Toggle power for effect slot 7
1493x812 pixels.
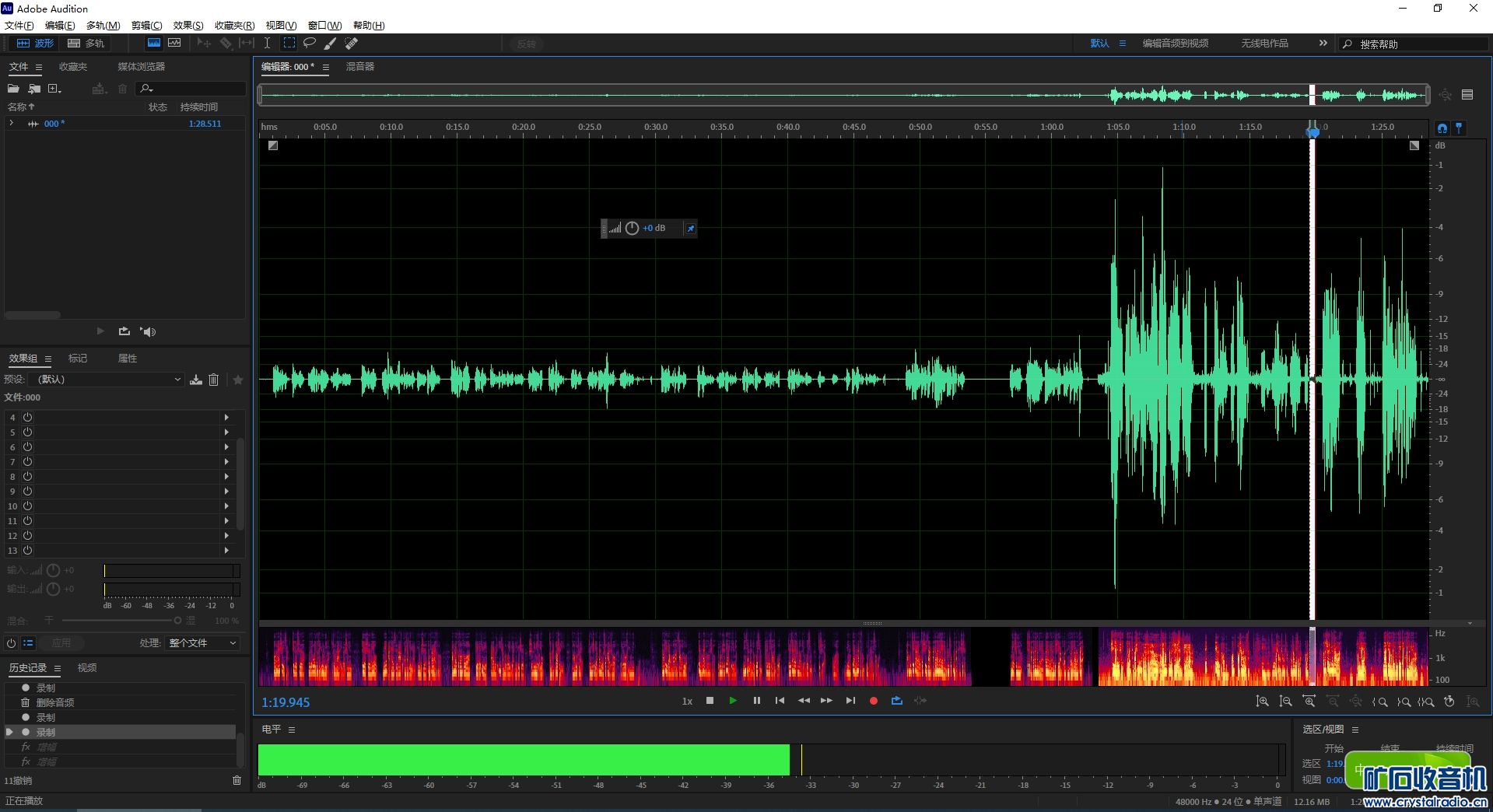(27, 462)
